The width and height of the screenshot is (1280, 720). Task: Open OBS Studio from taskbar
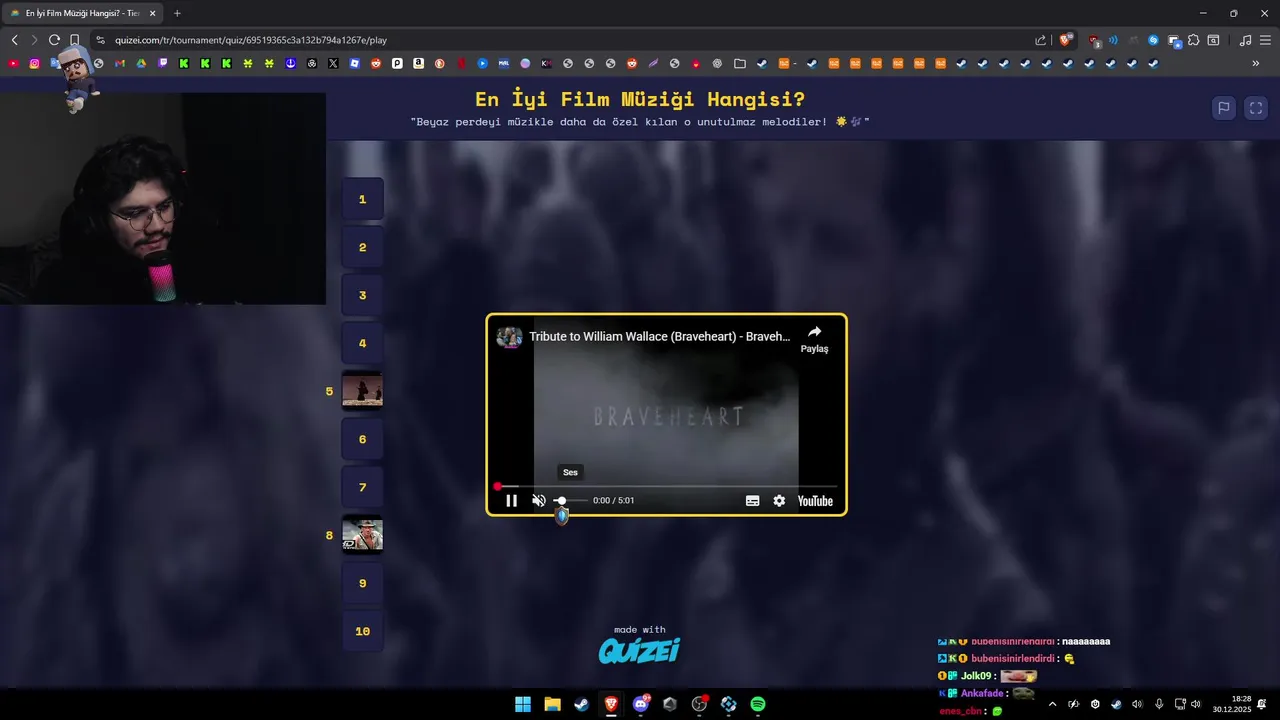point(699,704)
